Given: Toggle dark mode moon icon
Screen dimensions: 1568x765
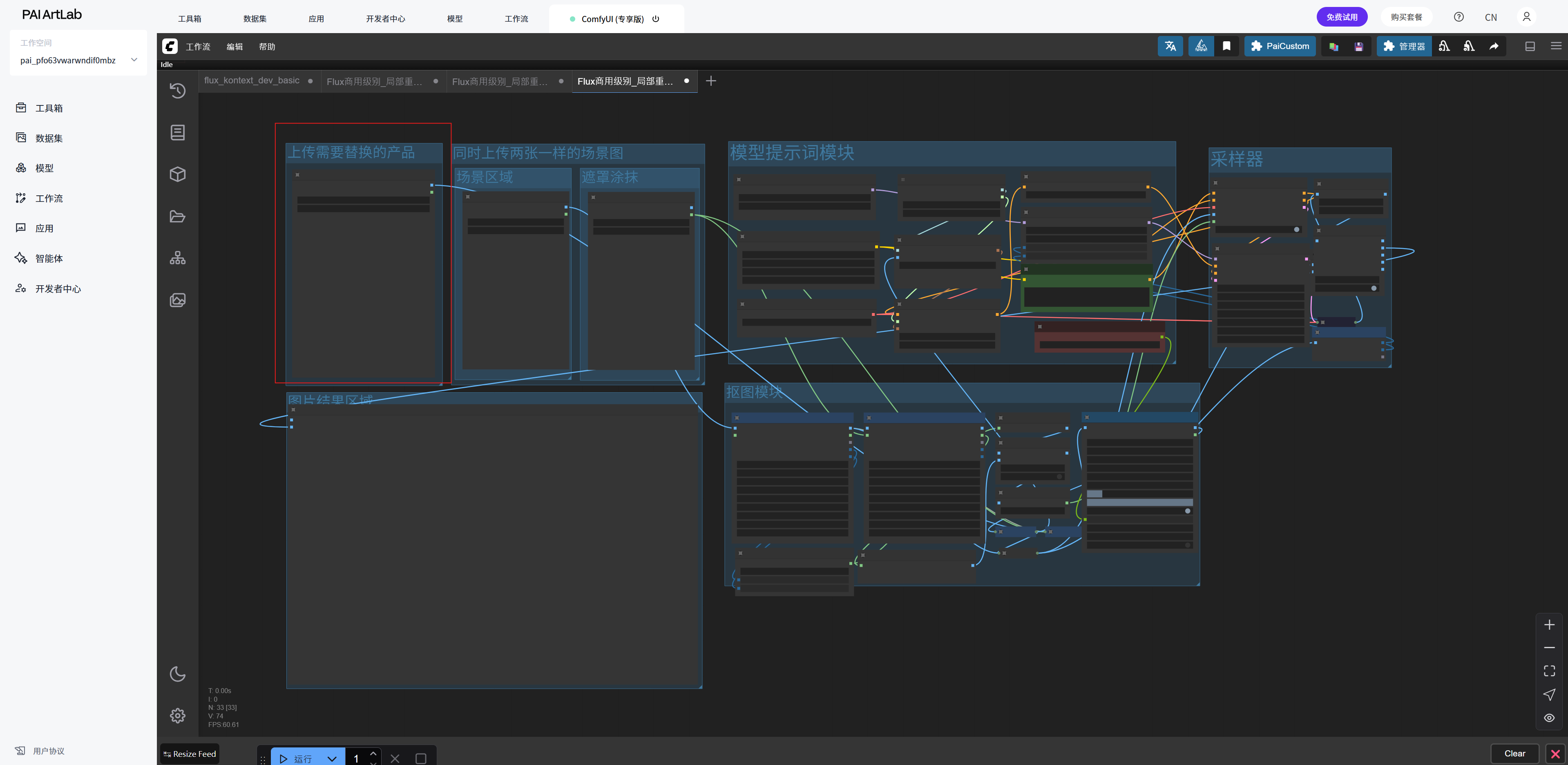Looking at the screenshot, I should 177,673.
